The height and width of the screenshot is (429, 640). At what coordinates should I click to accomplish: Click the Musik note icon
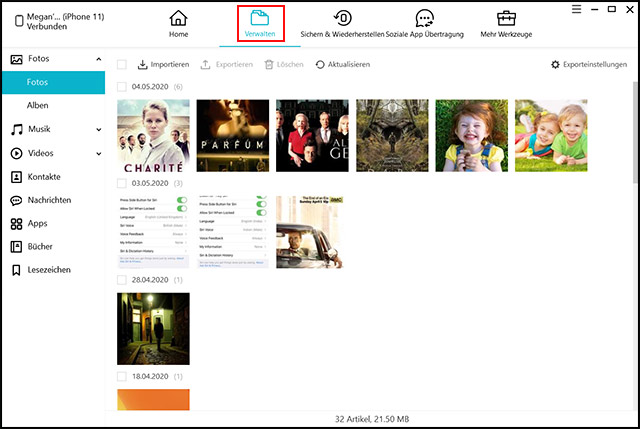click(x=16, y=130)
